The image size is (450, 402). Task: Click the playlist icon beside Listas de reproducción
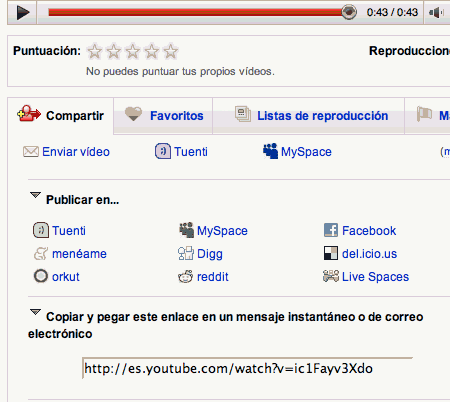coord(243,114)
